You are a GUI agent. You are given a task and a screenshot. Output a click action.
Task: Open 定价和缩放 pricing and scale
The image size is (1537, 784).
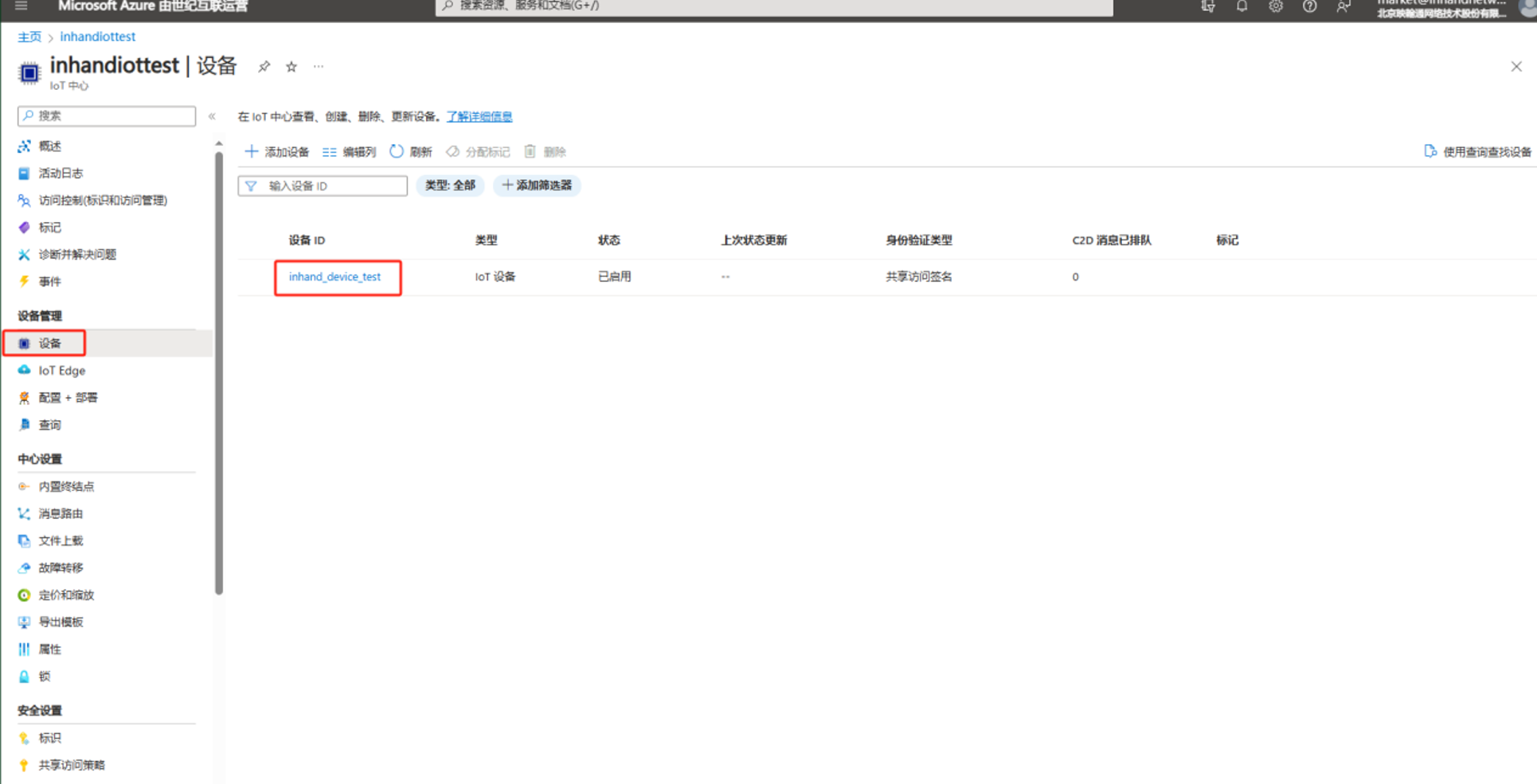(x=66, y=595)
